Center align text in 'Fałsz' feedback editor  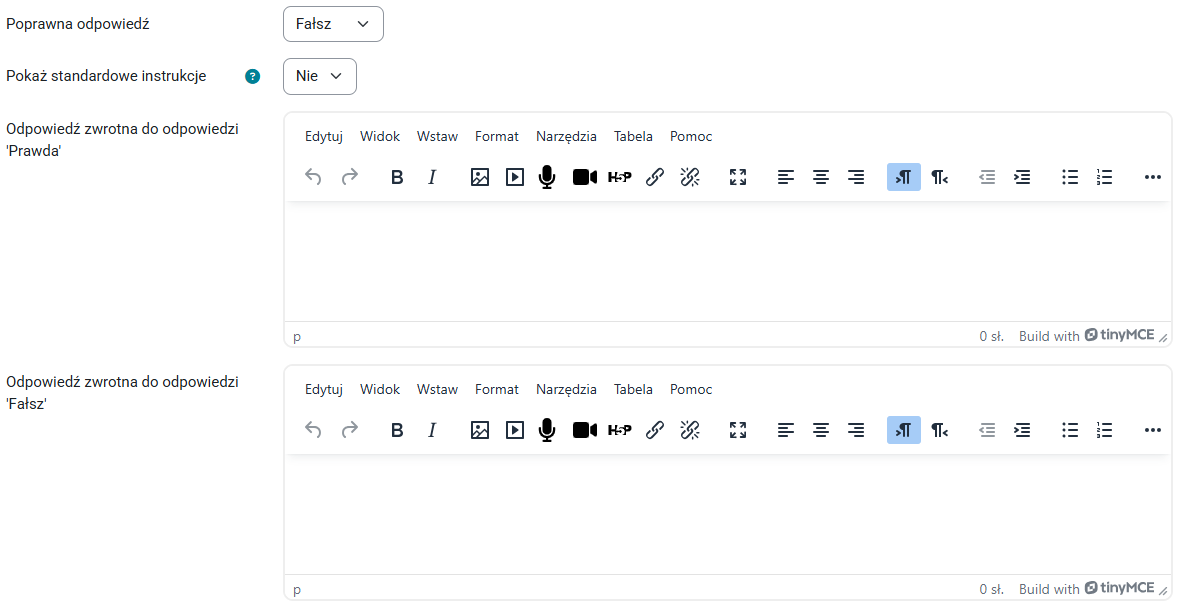[821, 430]
